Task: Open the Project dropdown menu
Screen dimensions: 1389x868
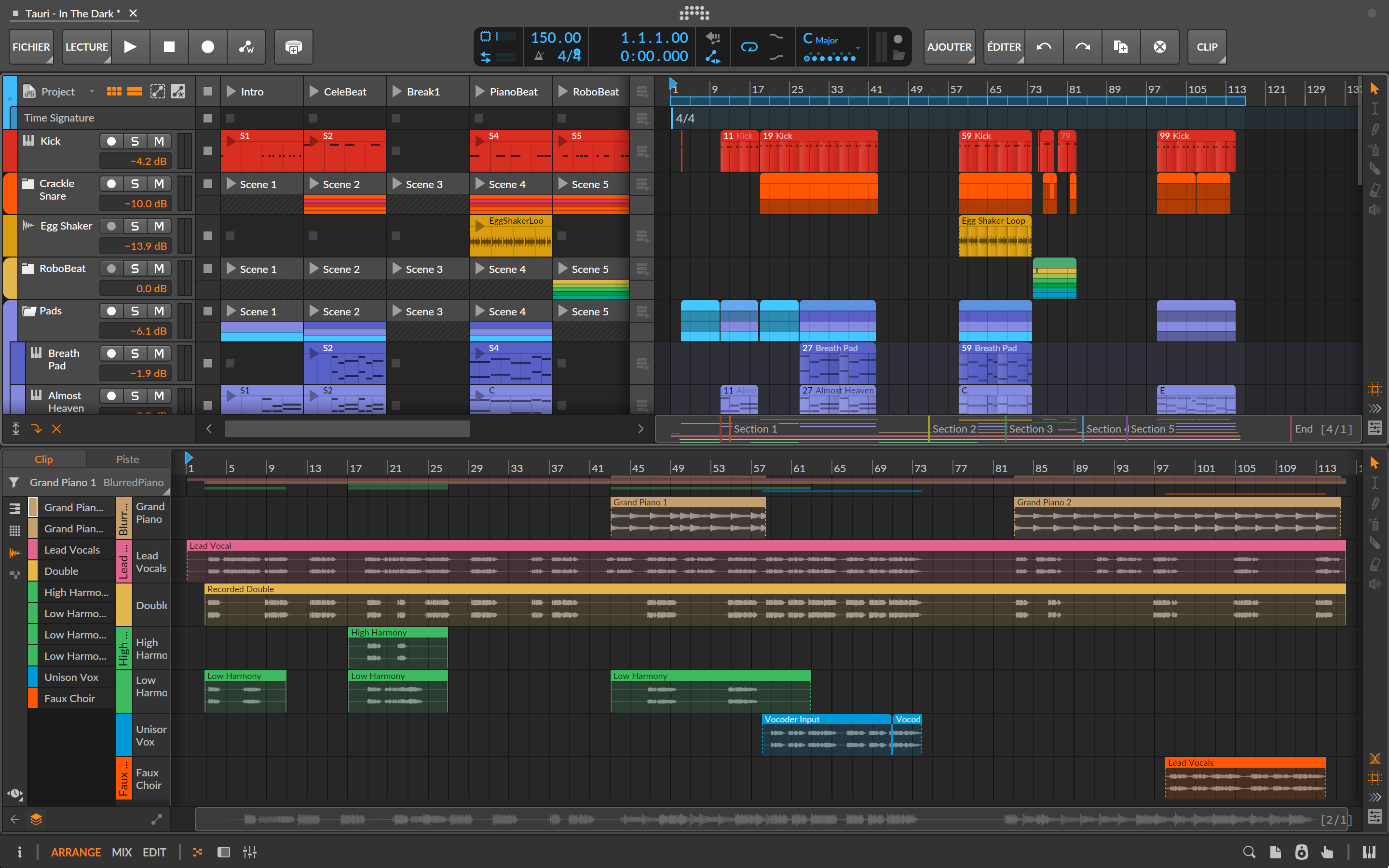Action: (x=93, y=91)
